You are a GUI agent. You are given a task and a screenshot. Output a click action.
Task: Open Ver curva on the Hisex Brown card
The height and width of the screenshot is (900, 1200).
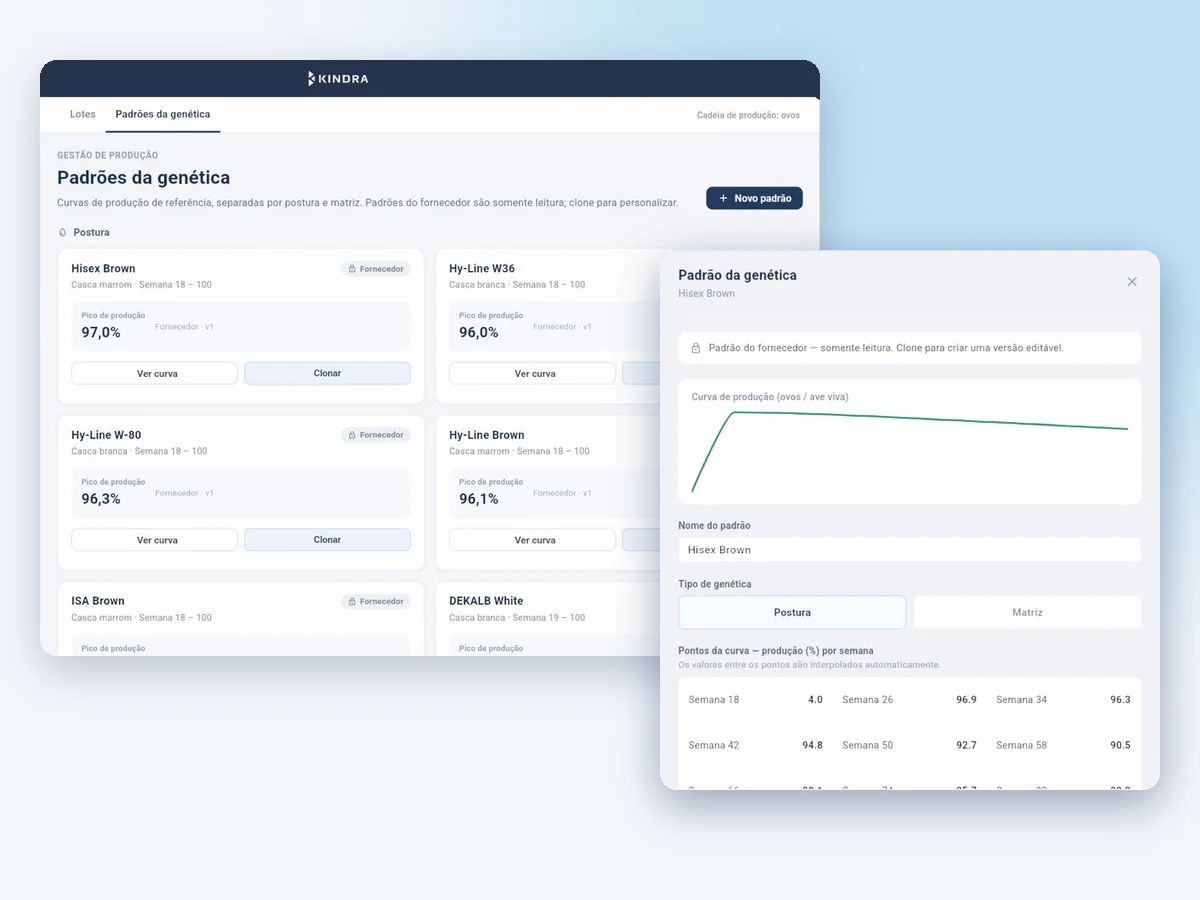pyautogui.click(x=154, y=373)
